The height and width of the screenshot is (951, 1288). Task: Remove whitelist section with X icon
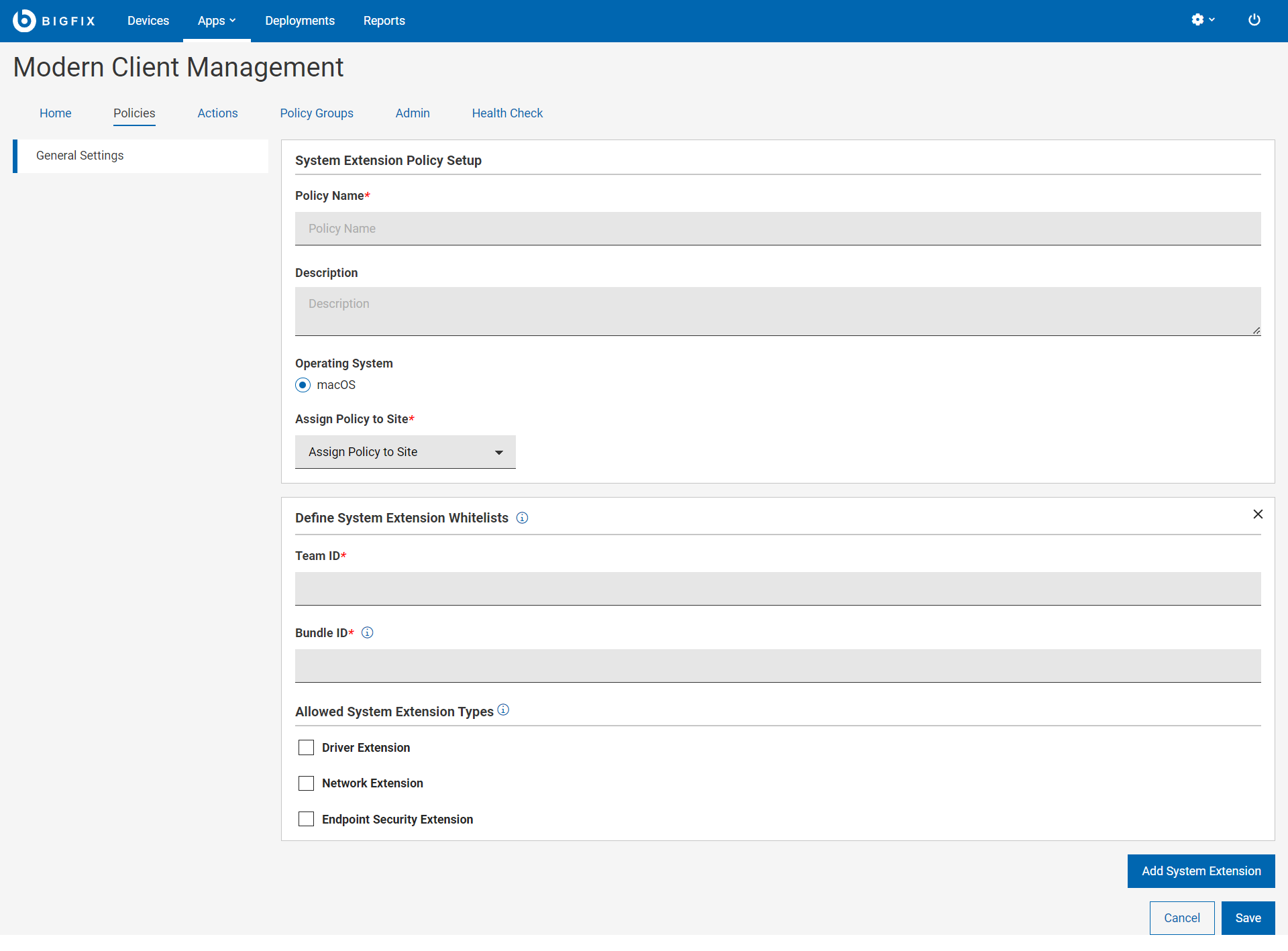pos(1258,514)
